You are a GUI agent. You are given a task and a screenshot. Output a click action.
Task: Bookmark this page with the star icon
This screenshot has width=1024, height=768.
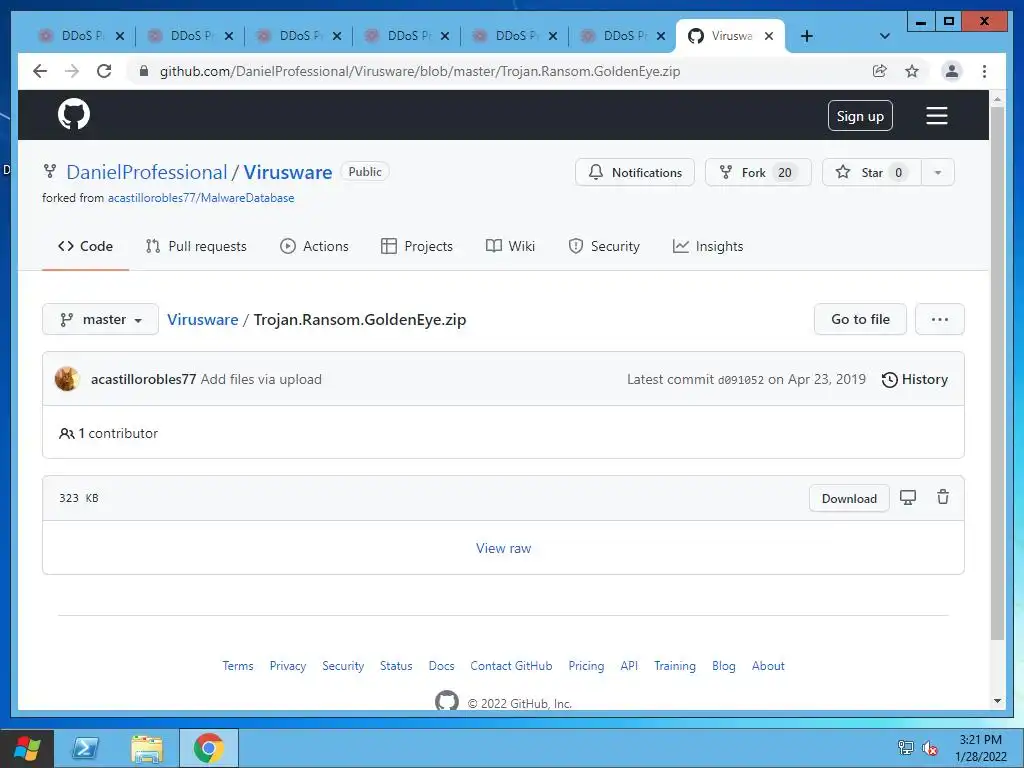[912, 71]
